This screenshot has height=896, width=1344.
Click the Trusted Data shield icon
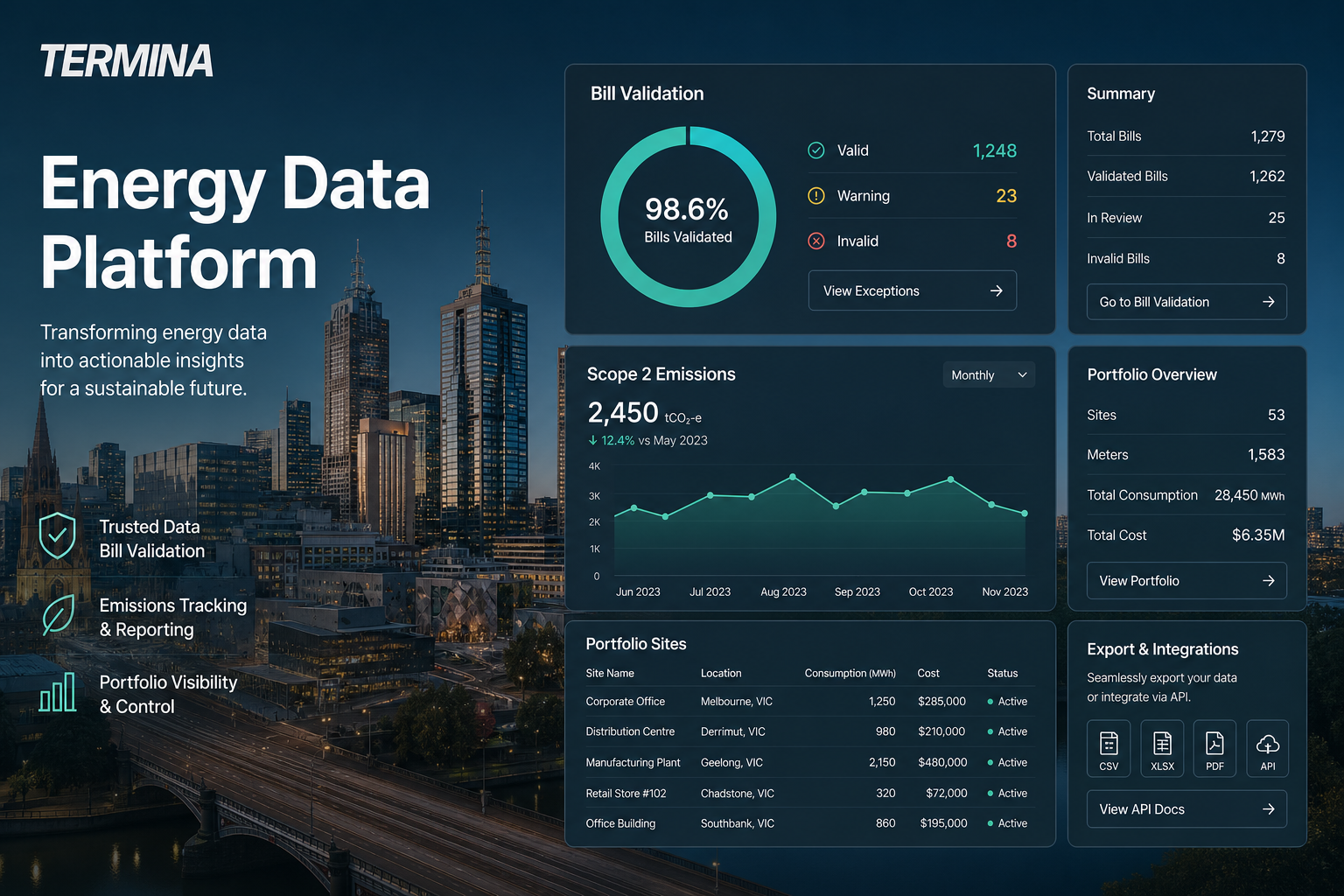[57, 536]
